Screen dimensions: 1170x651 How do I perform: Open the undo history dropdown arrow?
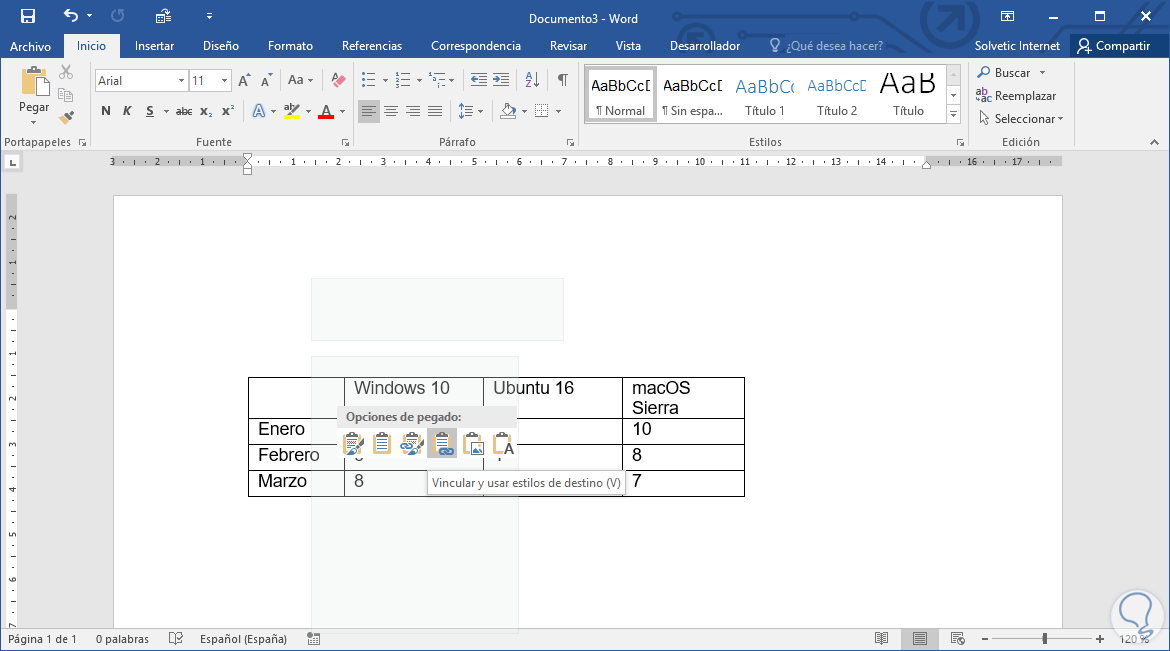click(90, 16)
